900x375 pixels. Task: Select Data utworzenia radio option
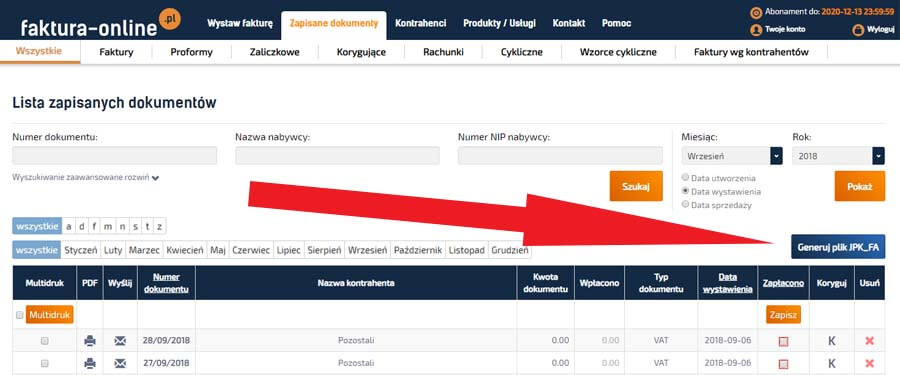point(685,178)
